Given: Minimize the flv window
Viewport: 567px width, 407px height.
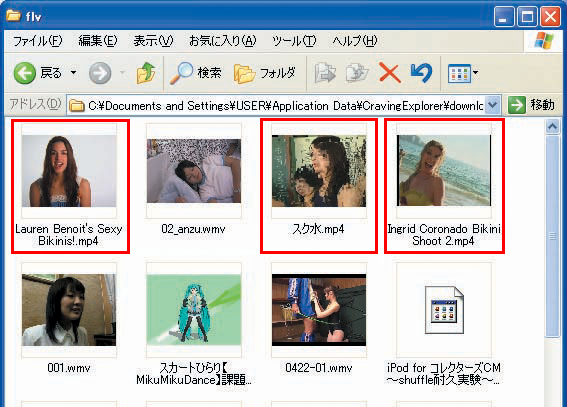Looking at the screenshot, I should [504, 16].
